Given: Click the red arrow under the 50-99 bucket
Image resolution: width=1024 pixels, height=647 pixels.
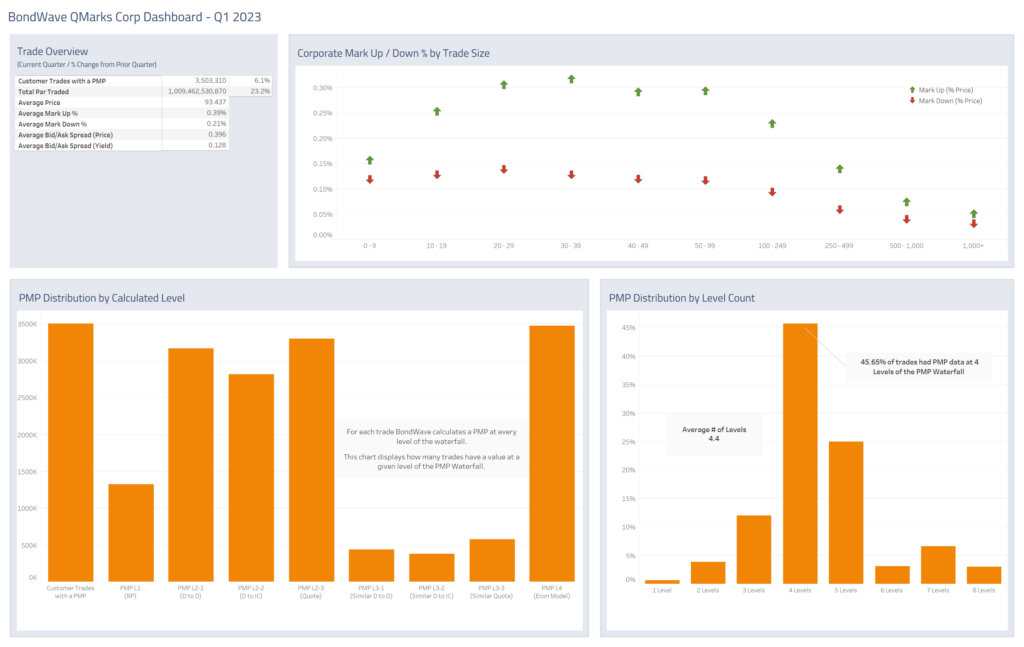Looking at the screenshot, I should (x=705, y=181).
